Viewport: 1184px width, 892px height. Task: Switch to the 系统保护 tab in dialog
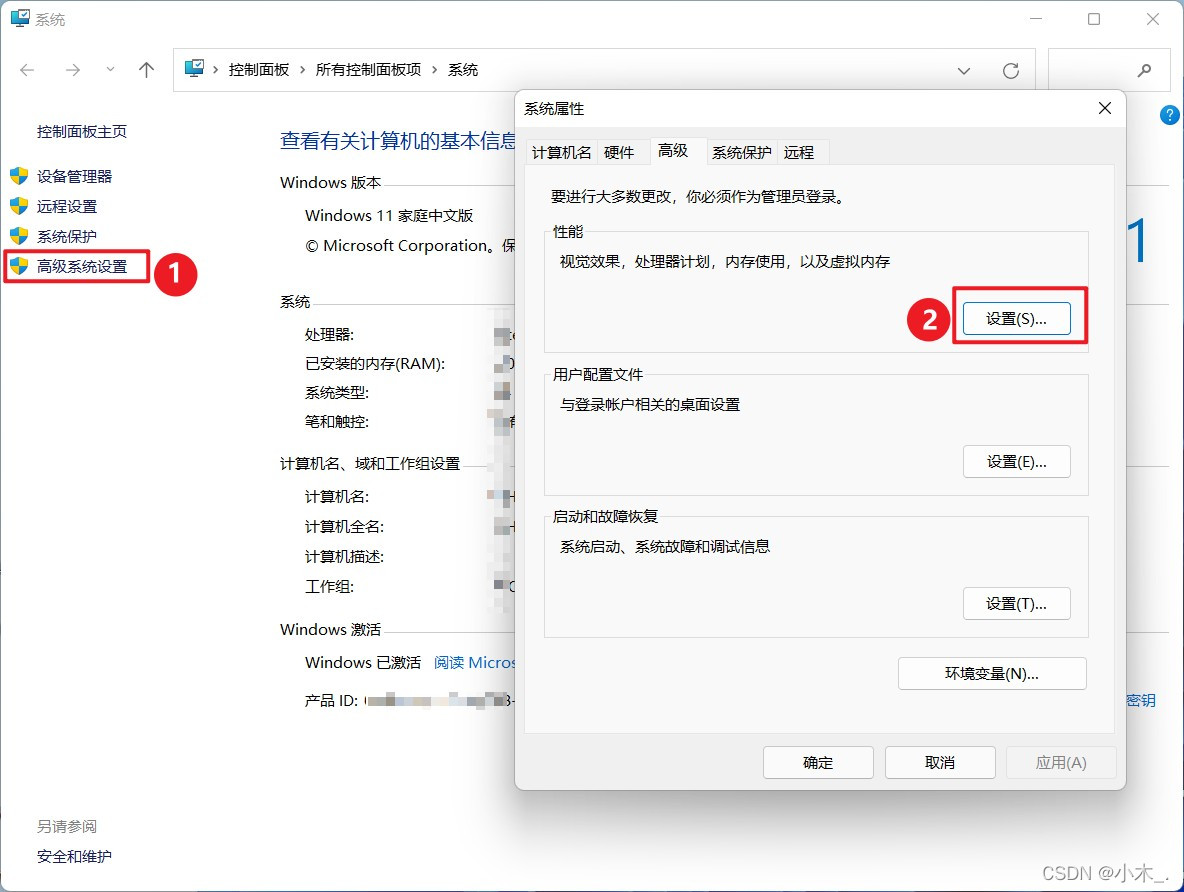742,153
